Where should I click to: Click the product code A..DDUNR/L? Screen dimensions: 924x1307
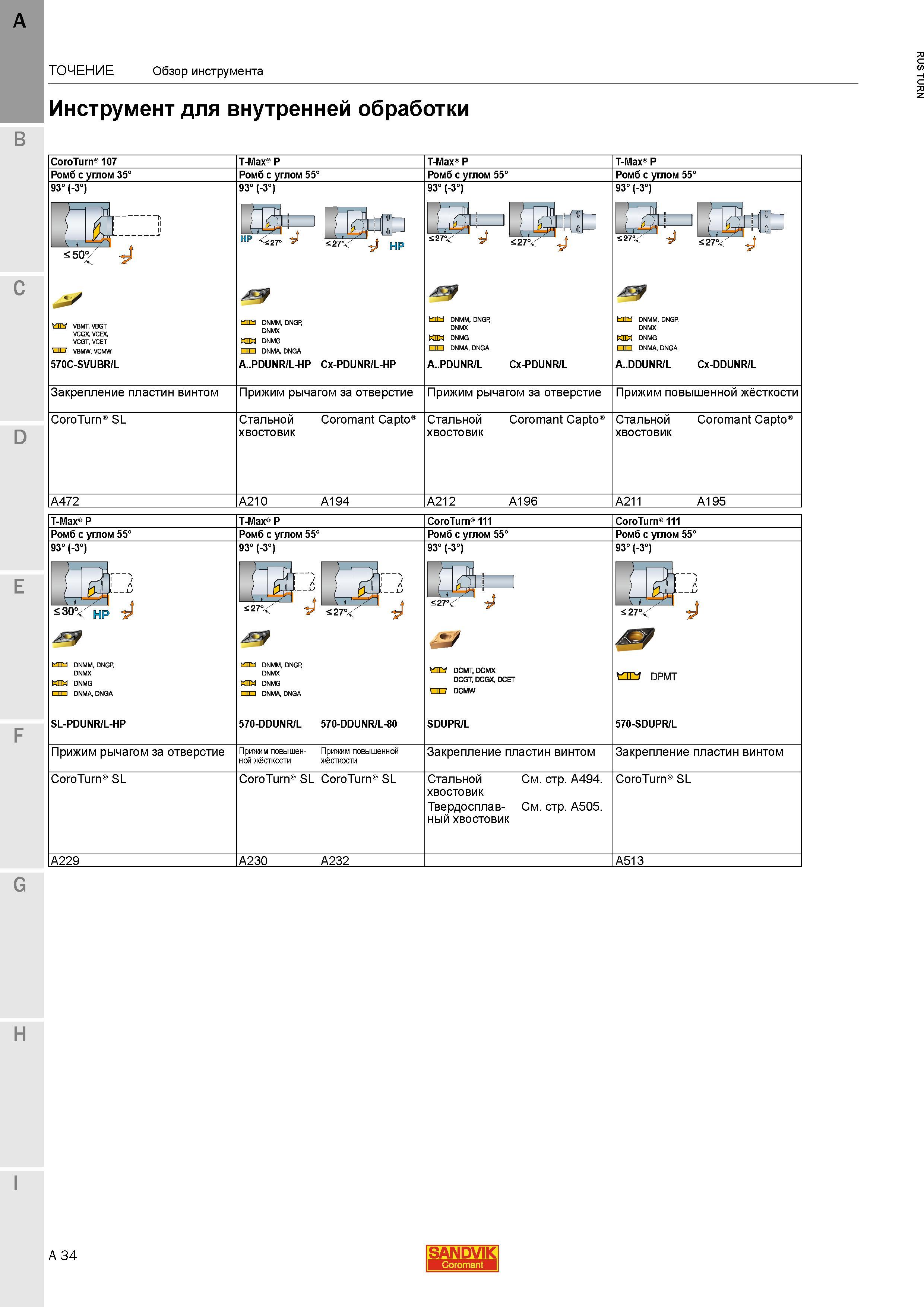click(643, 364)
